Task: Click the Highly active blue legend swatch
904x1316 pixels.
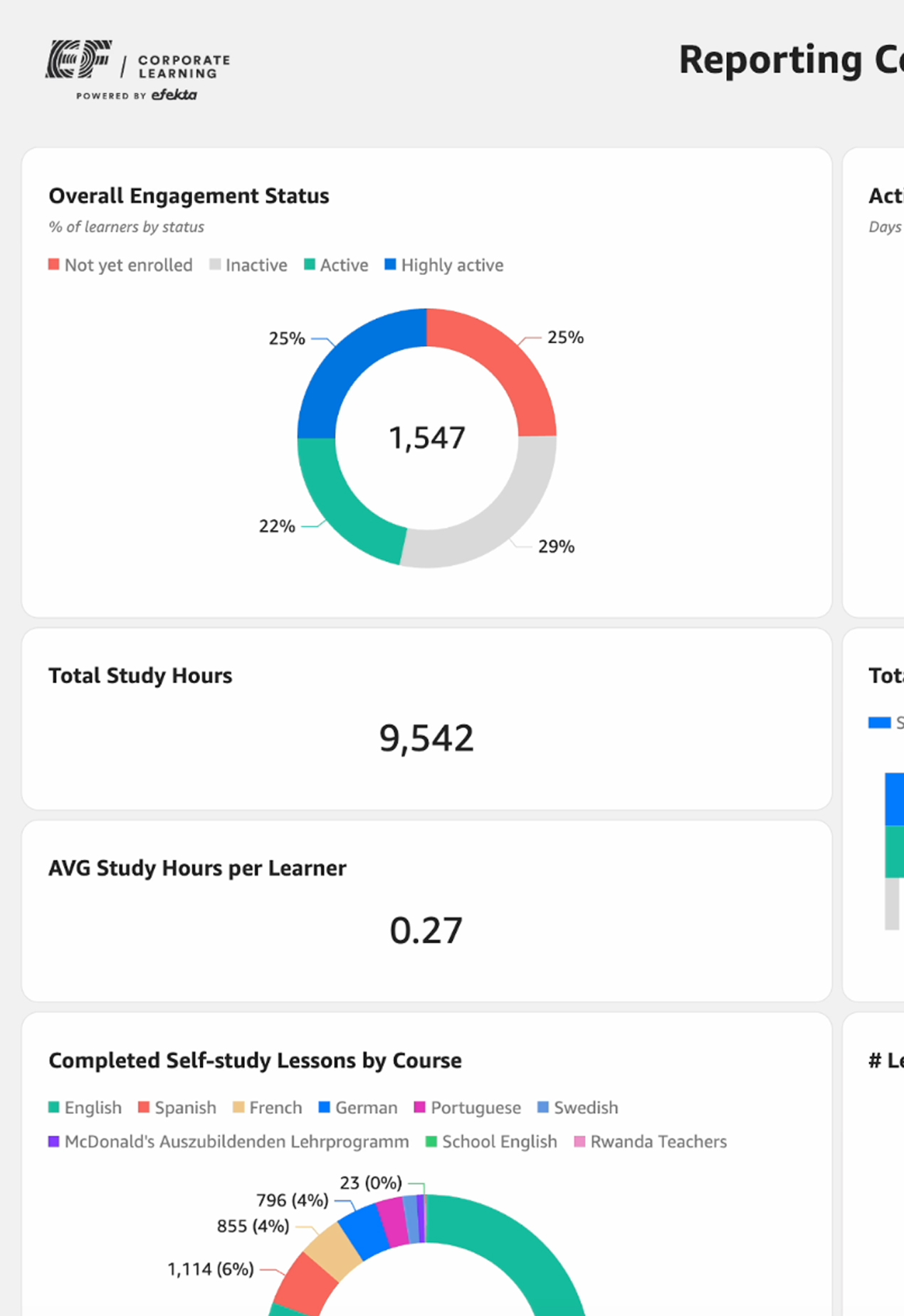Action: tap(390, 264)
